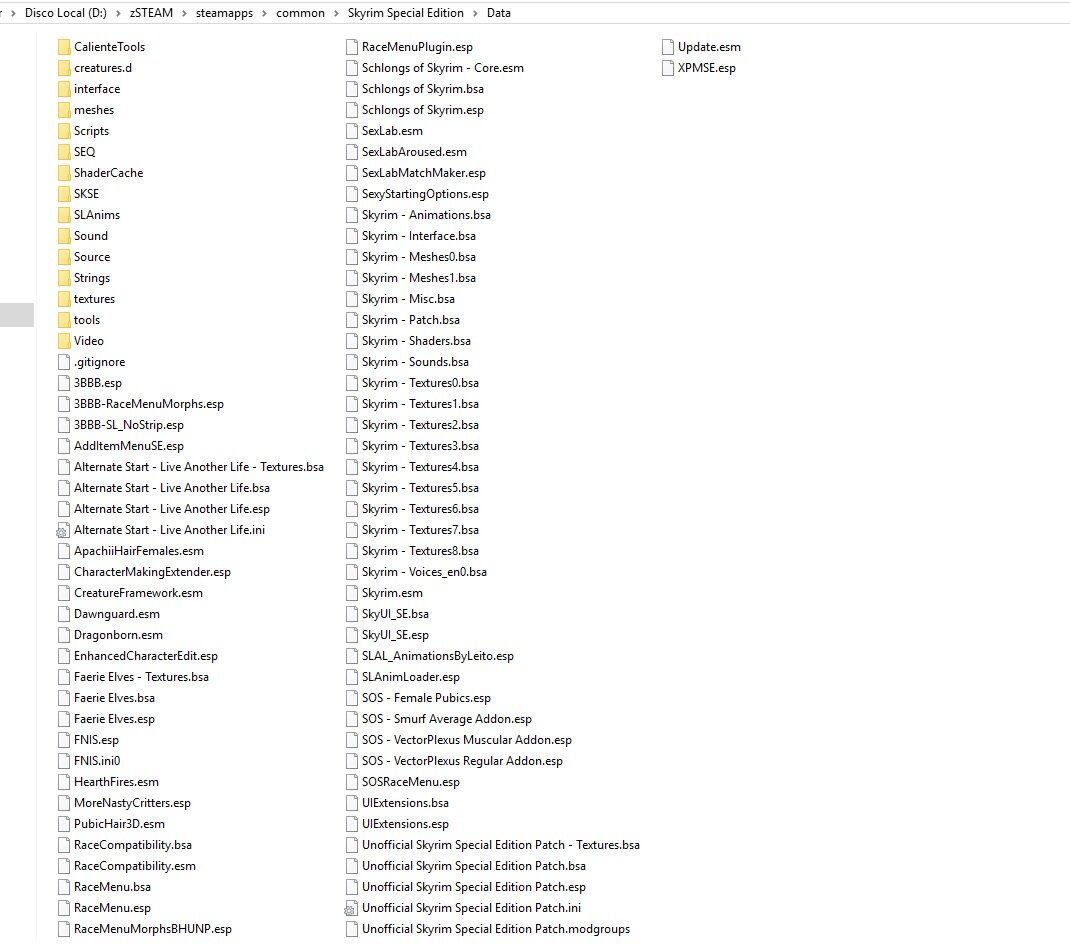Navigate to steamapps in address bar
This screenshot has height=950, width=1070.
pos(225,13)
